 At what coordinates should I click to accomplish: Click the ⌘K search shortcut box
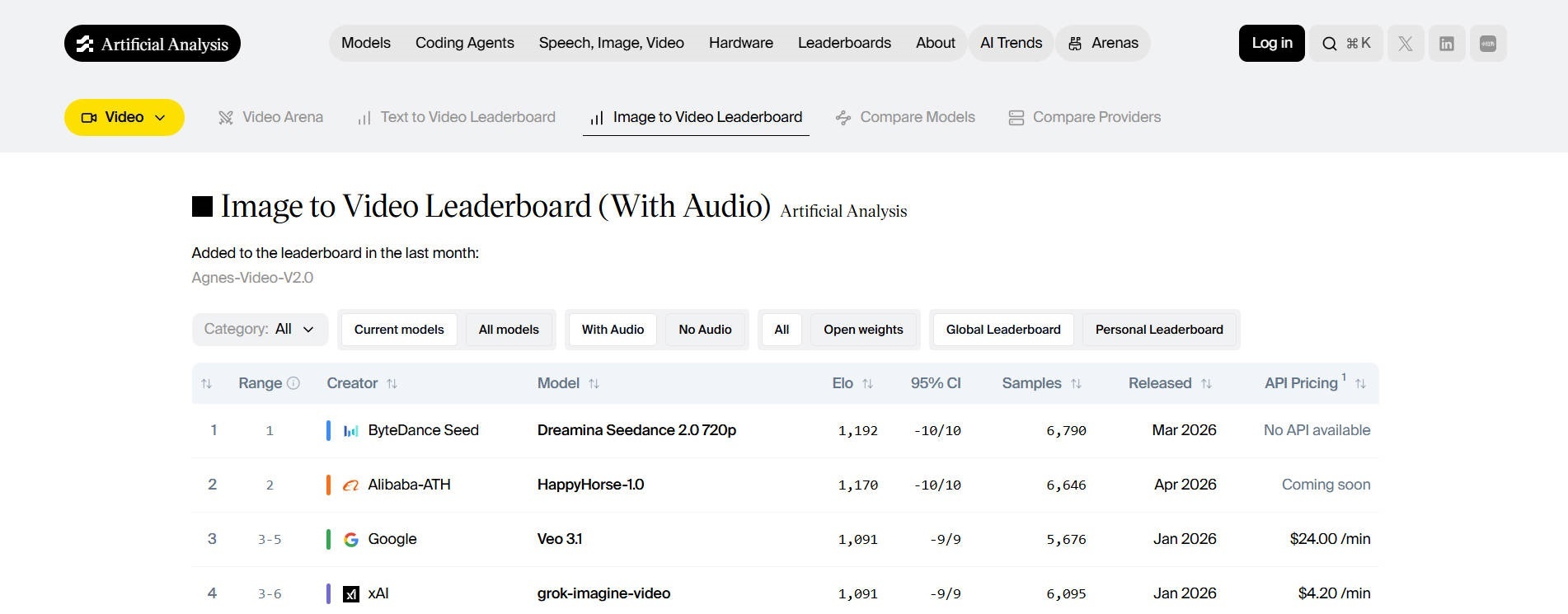click(x=1346, y=44)
